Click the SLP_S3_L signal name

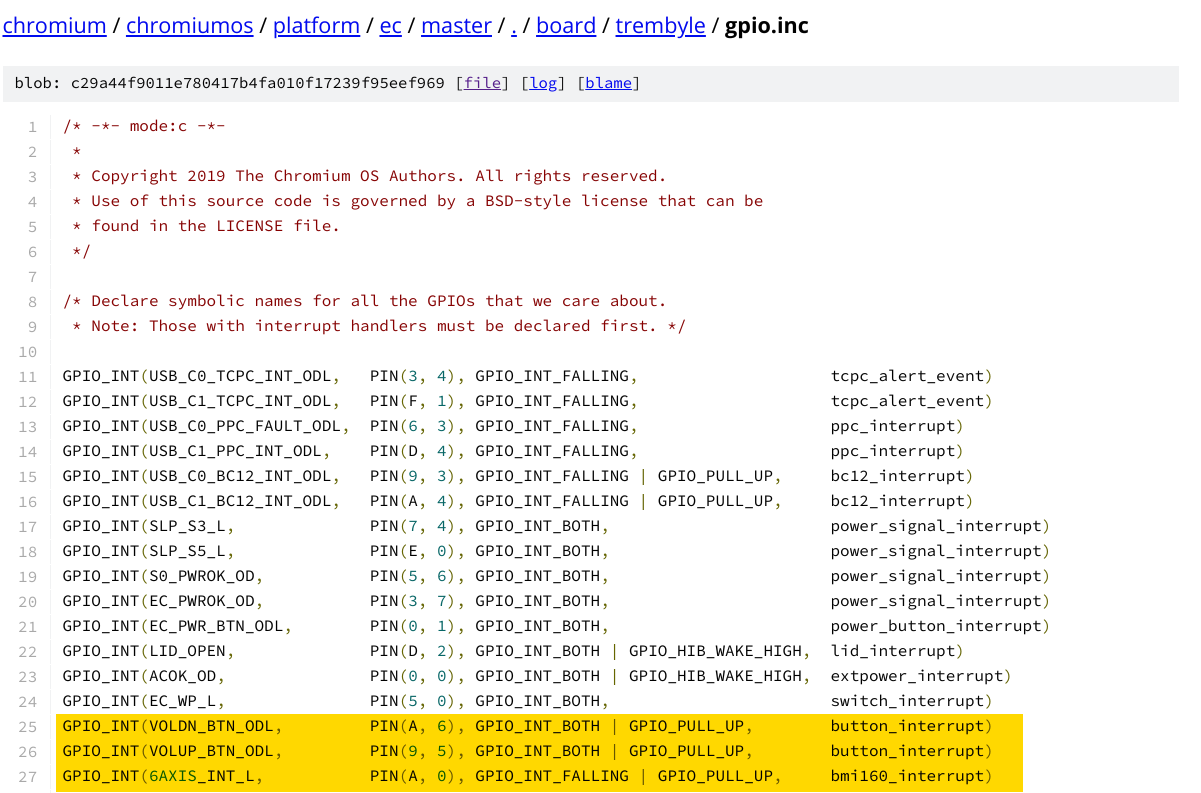tap(187, 526)
